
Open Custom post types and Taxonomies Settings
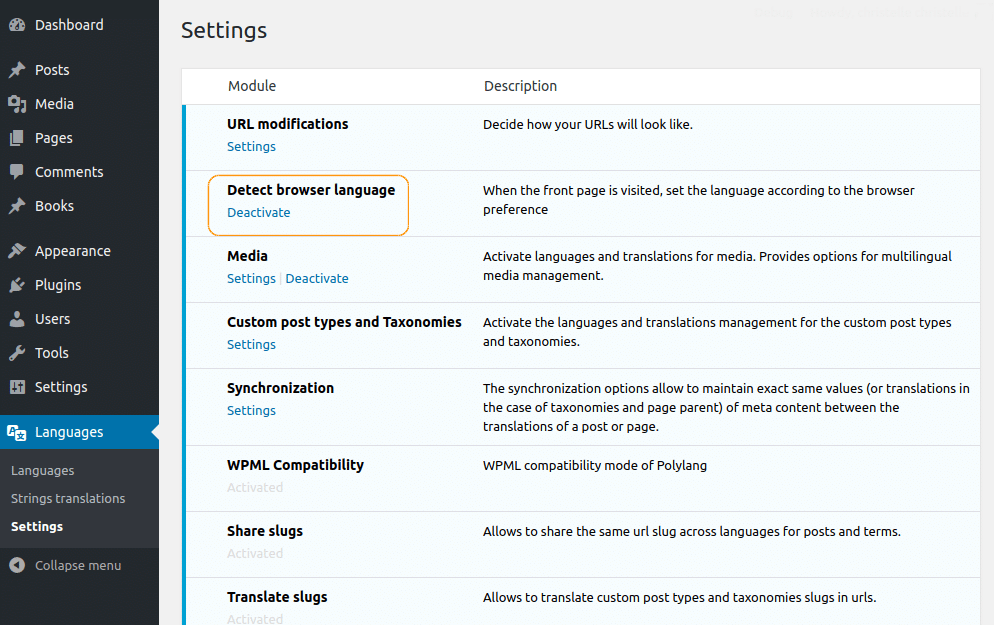[251, 344]
